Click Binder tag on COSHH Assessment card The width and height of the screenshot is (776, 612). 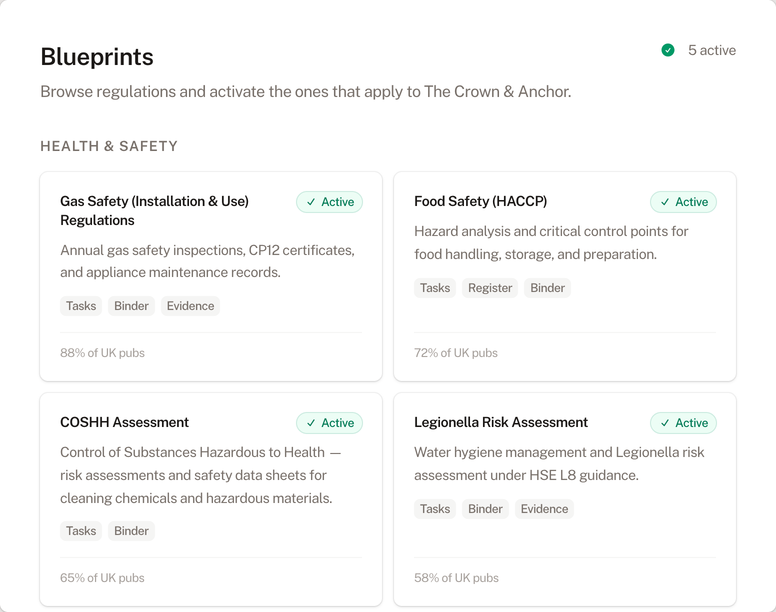pos(131,531)
